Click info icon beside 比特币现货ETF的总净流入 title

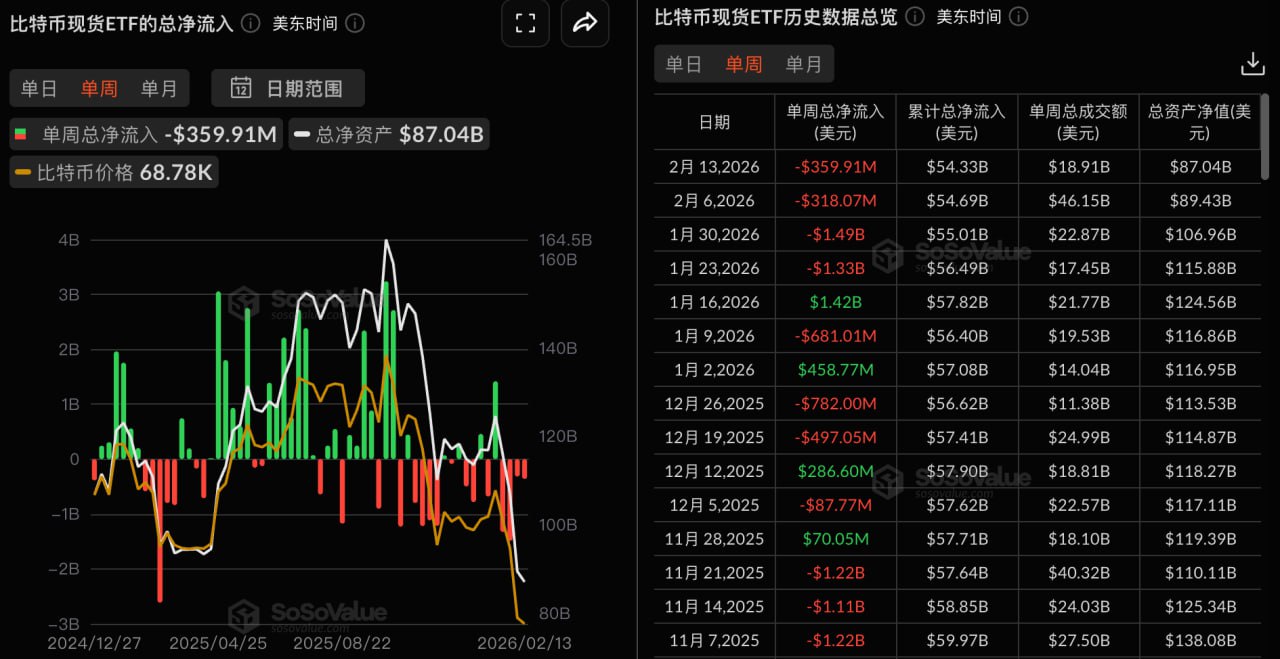251,23
